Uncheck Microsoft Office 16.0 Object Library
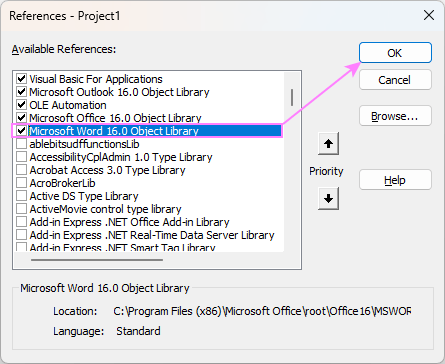The image size is (445, 364). (21, 118)
